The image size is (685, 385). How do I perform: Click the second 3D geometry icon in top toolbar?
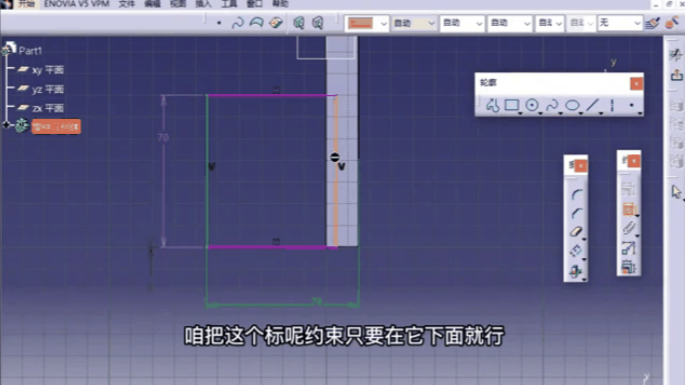click(x=318, y=23)
